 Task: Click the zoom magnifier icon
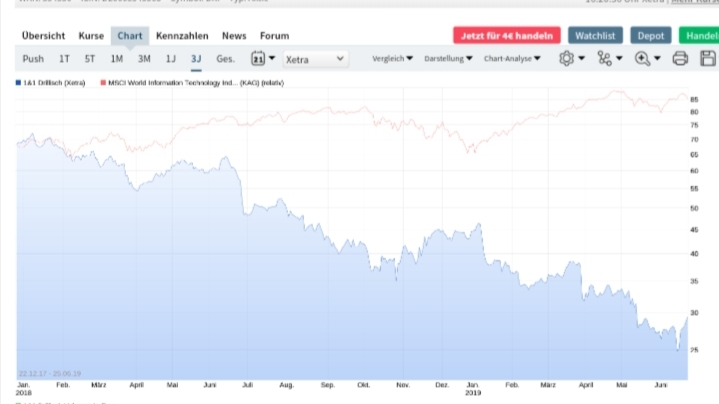[643, 59]
